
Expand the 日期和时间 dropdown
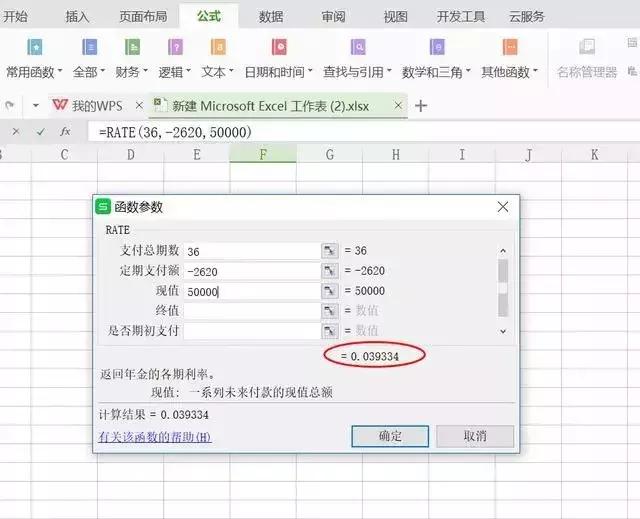point(310,71)
